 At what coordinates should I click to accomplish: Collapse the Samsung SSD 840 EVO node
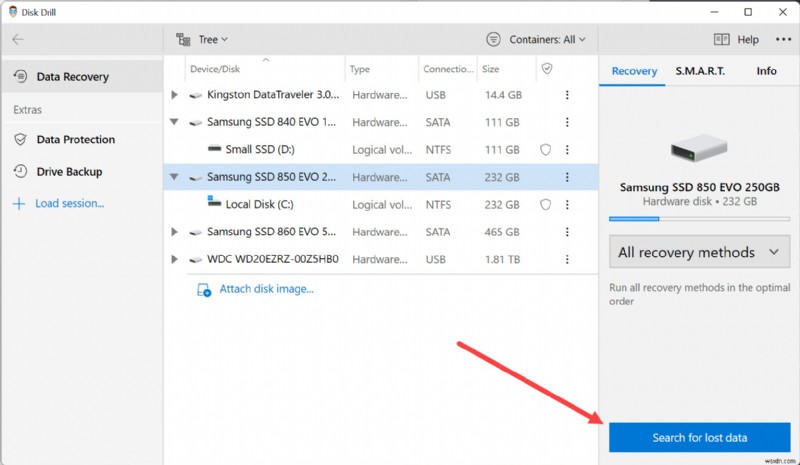(174, 122)
